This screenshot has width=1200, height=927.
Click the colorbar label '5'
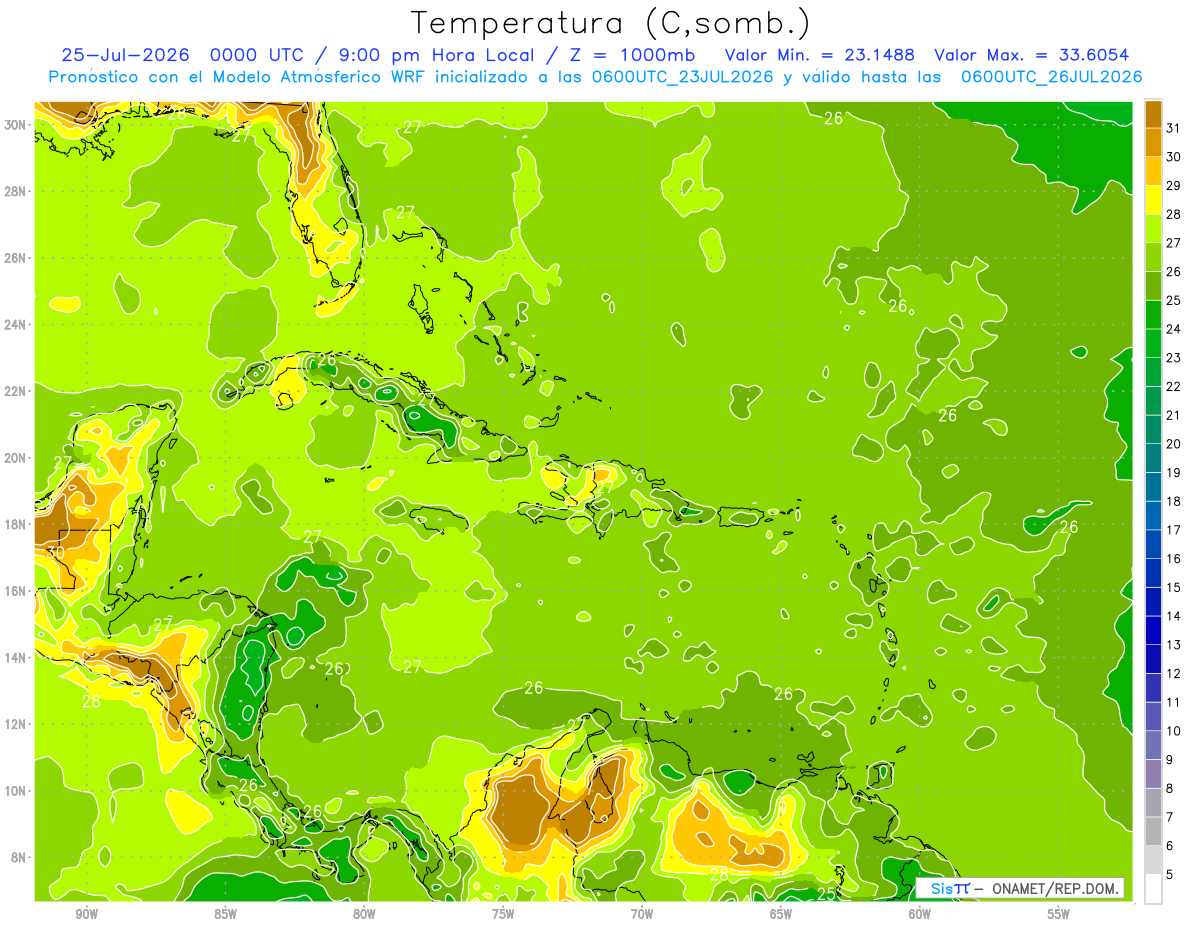(x=1170, y=875)
